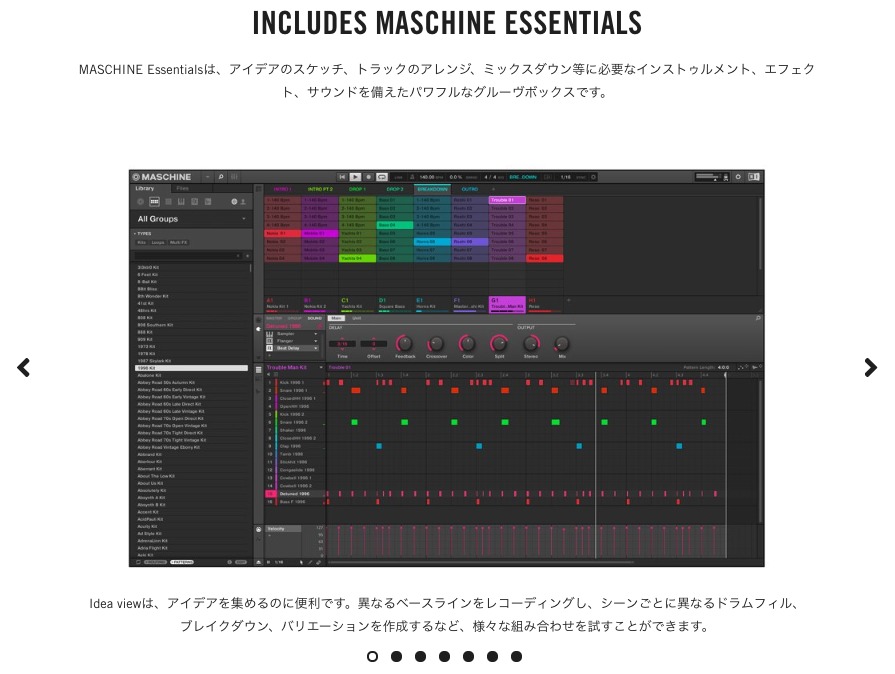895x674 pixels.
Task: Select the highlighted 1996 Kit entry
Action: click(x=191, y=368)
